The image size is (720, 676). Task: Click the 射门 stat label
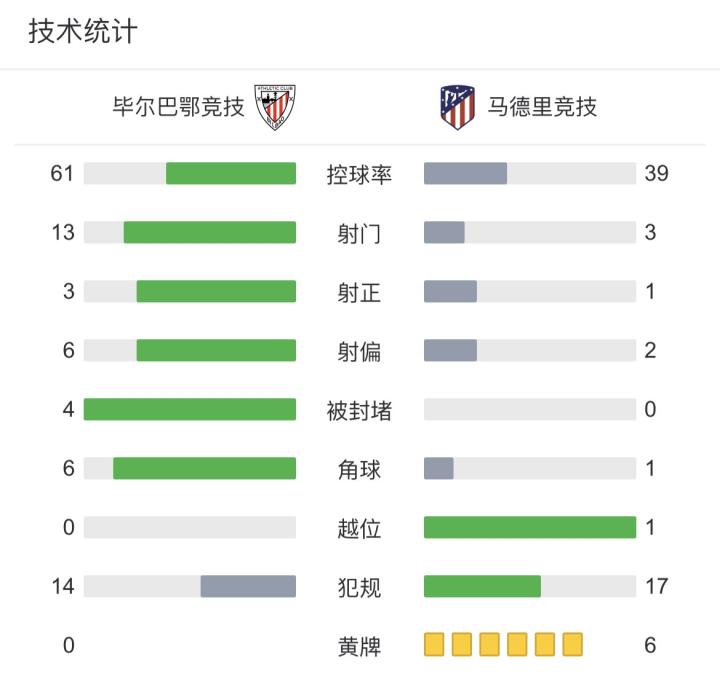[360, 233]
